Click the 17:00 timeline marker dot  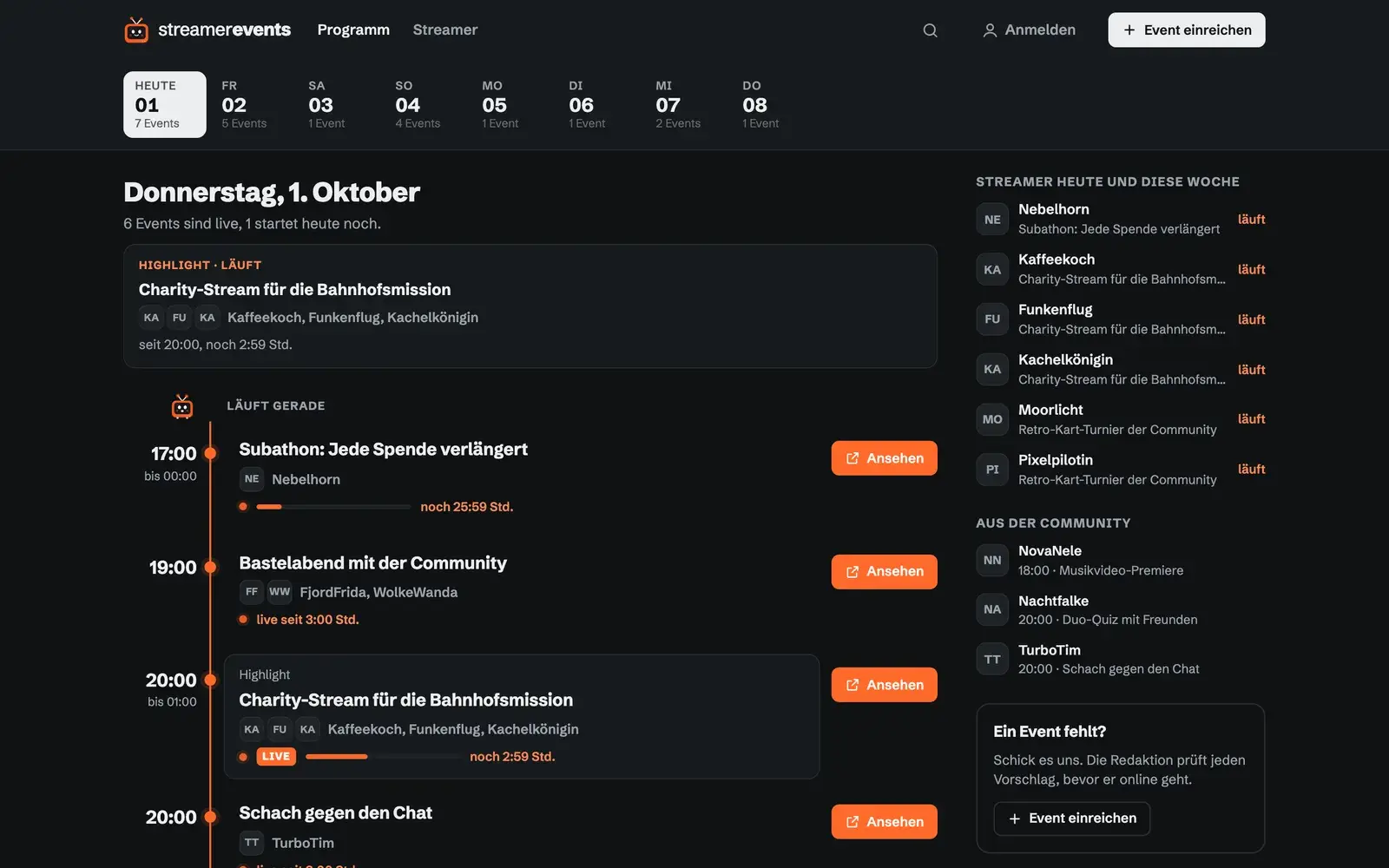click(210, 453)
